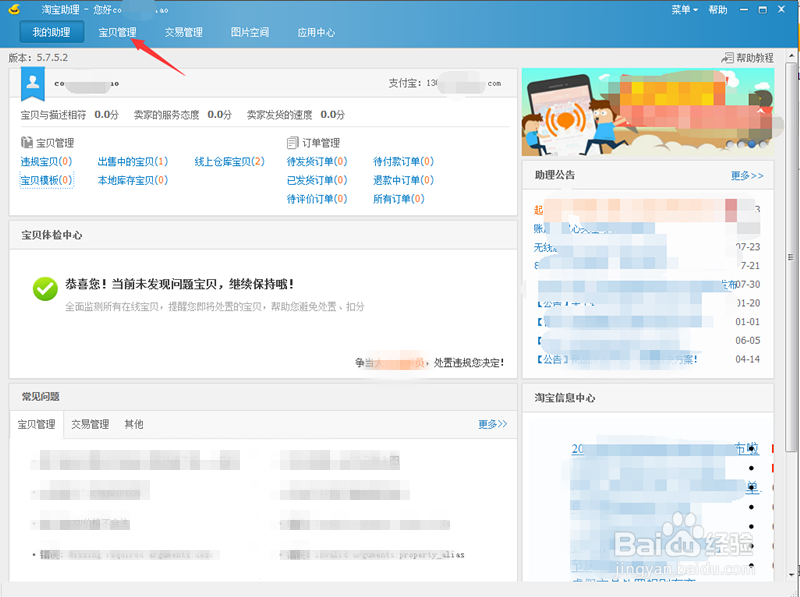Click 更多>> in 常见问题 panel
The width and height of the screenshot is (800, 597).
point(492,424)
